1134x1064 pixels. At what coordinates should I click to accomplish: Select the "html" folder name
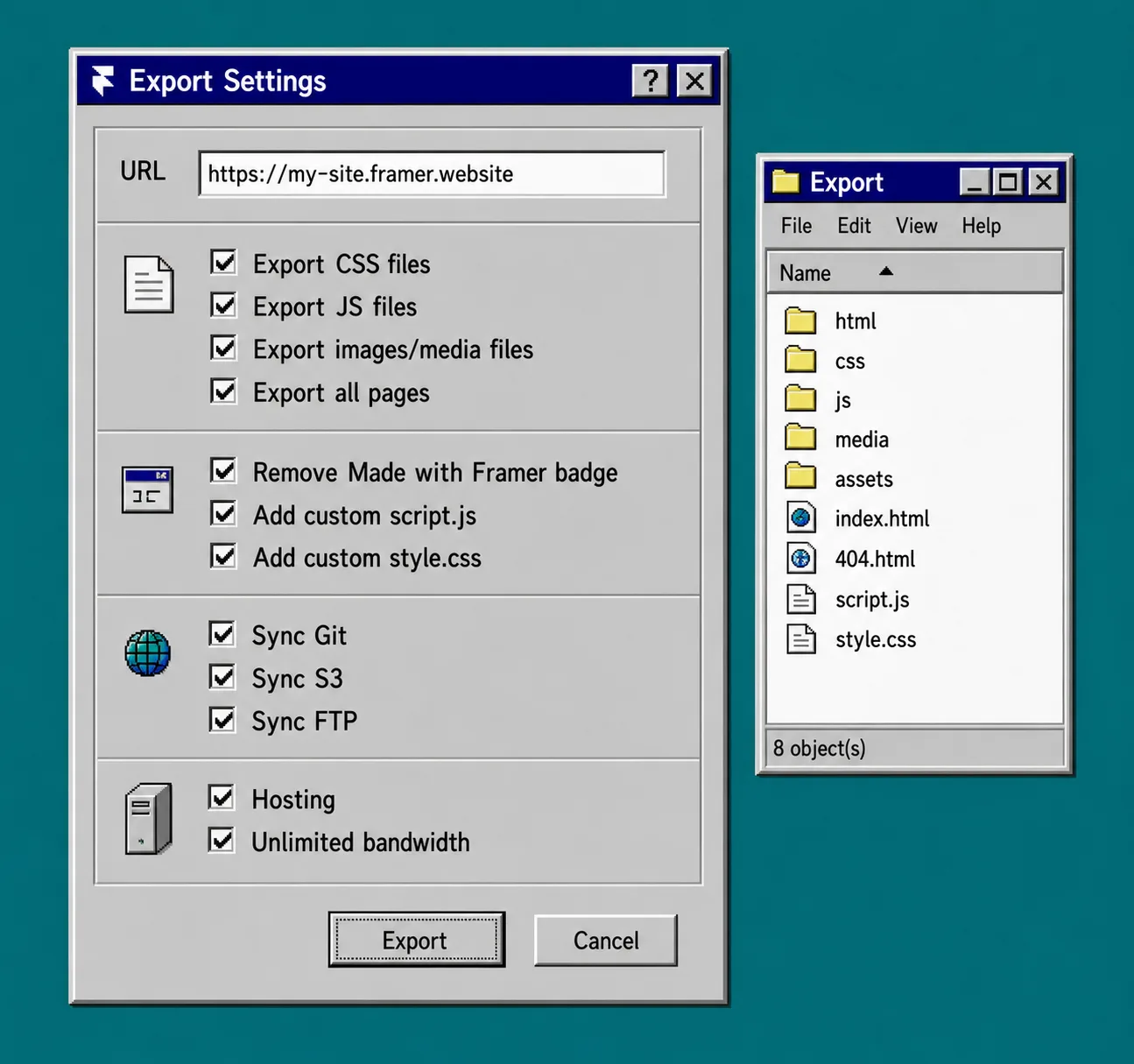point(856,321)
